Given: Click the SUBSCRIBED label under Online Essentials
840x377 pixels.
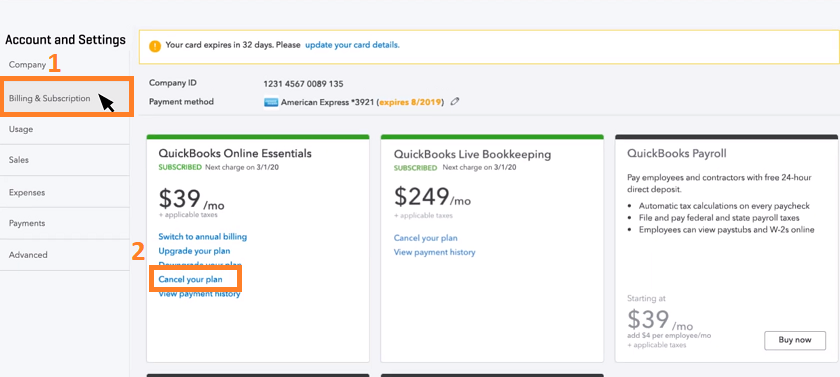Looking at the screenshot, I should 180,167.
